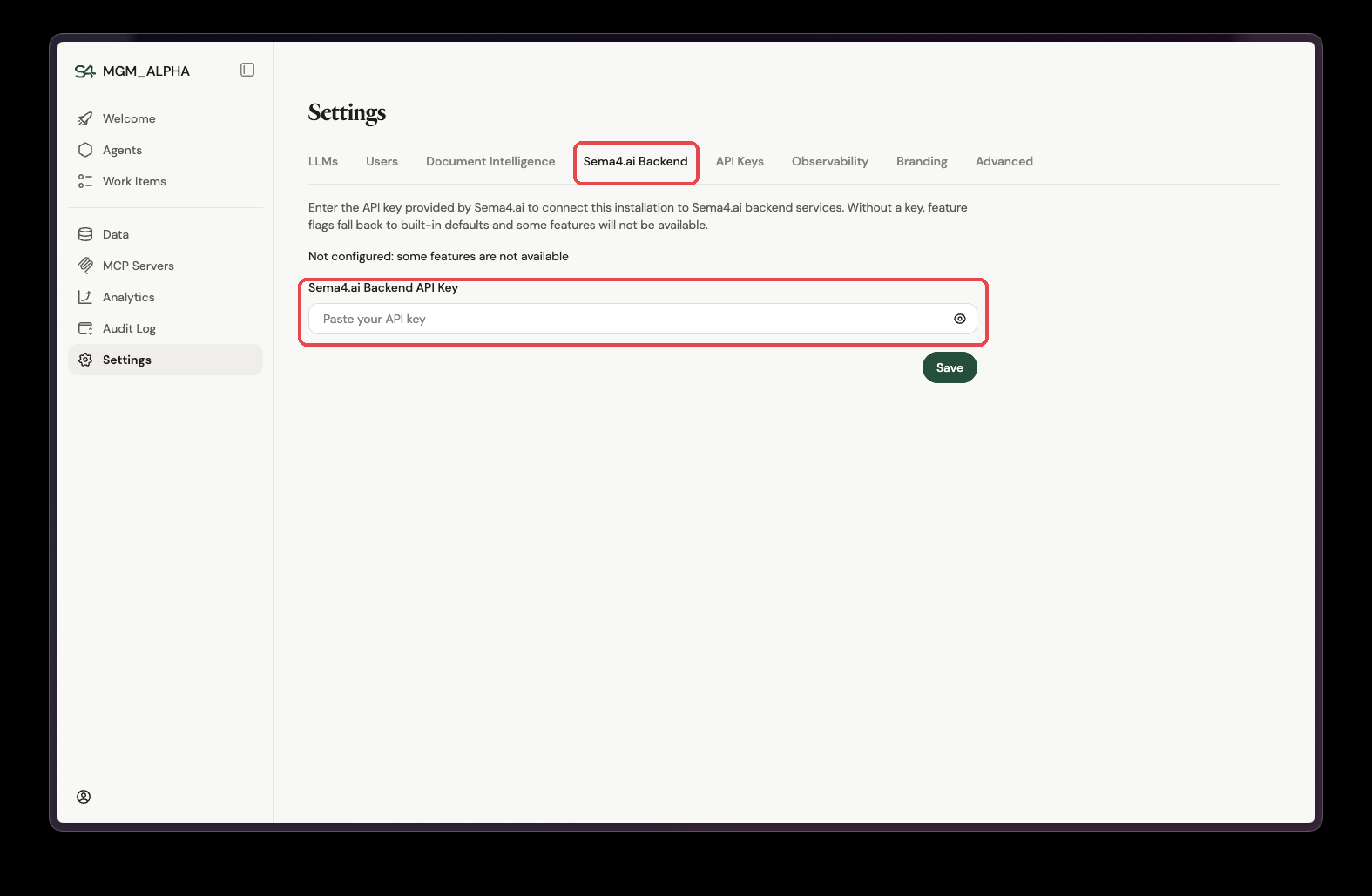Switch to the LLMs tab
Viewport: 1372px width, 896px height.
pos(323,161)
